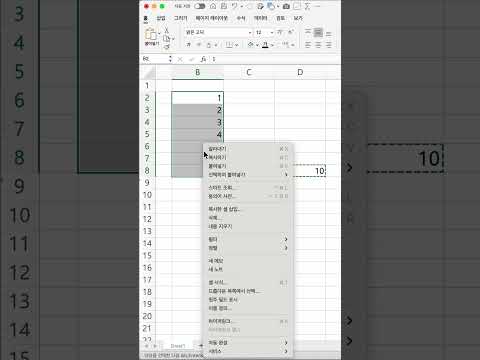Open the View ribbon tab
This screenshot has height=360, width=480.
[298, 18]
